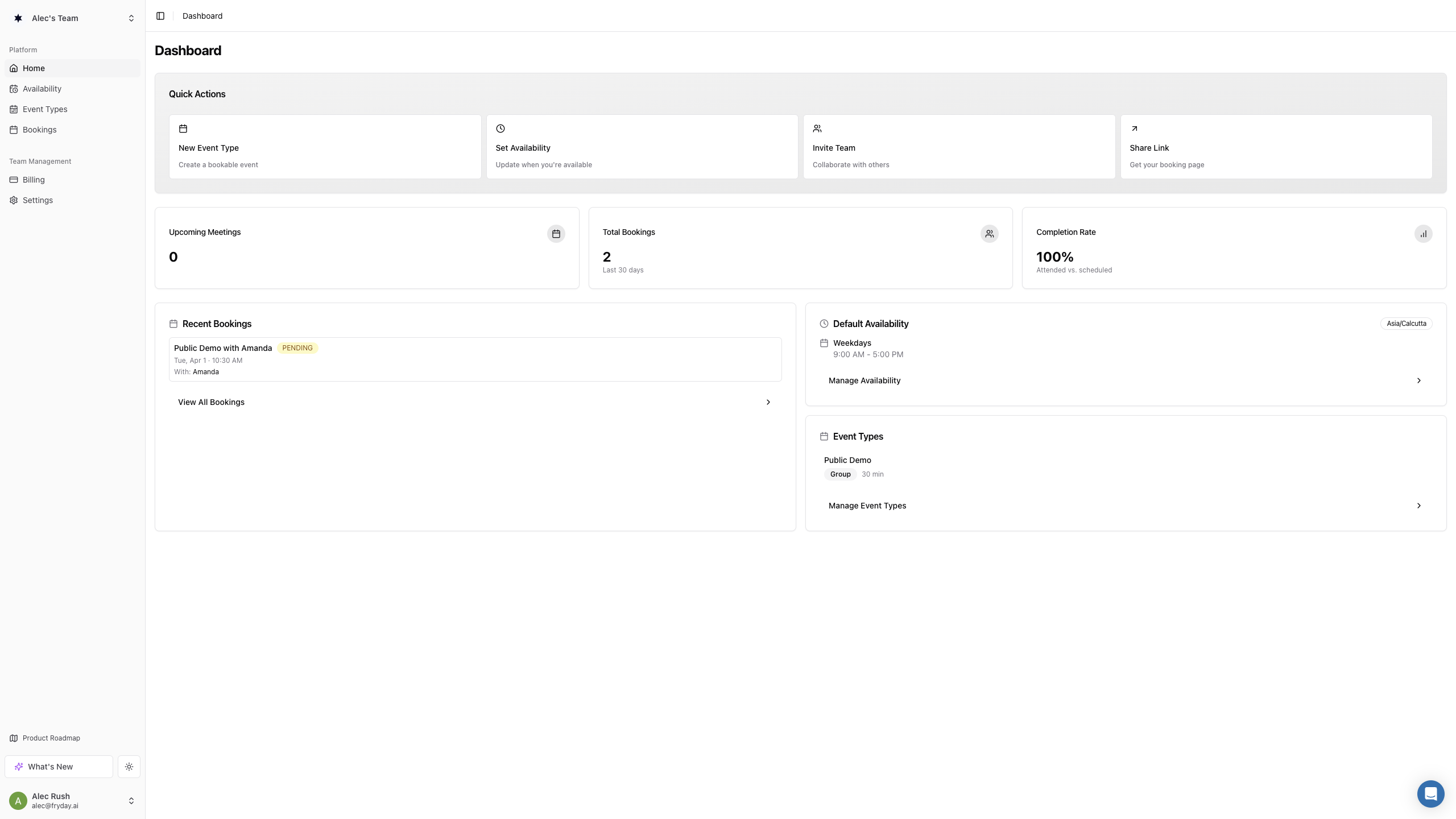
Task: Click the Bookings icon in sidebar
Action: (14, 130)
